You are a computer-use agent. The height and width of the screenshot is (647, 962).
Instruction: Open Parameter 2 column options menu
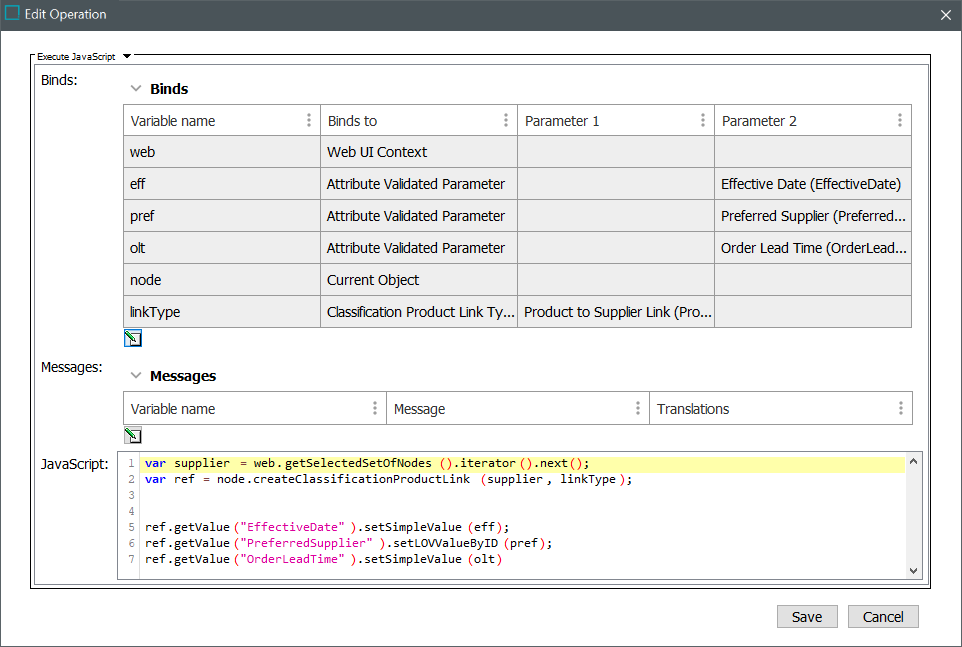pyautogui.click(x=899, y=120)
